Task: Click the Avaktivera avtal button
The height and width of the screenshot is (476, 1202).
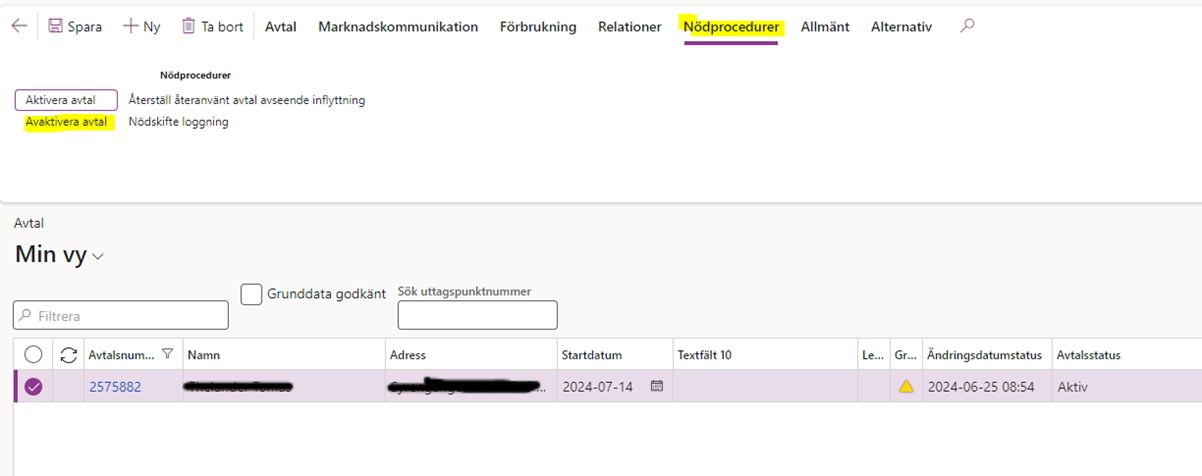Action: coord(66,122)
